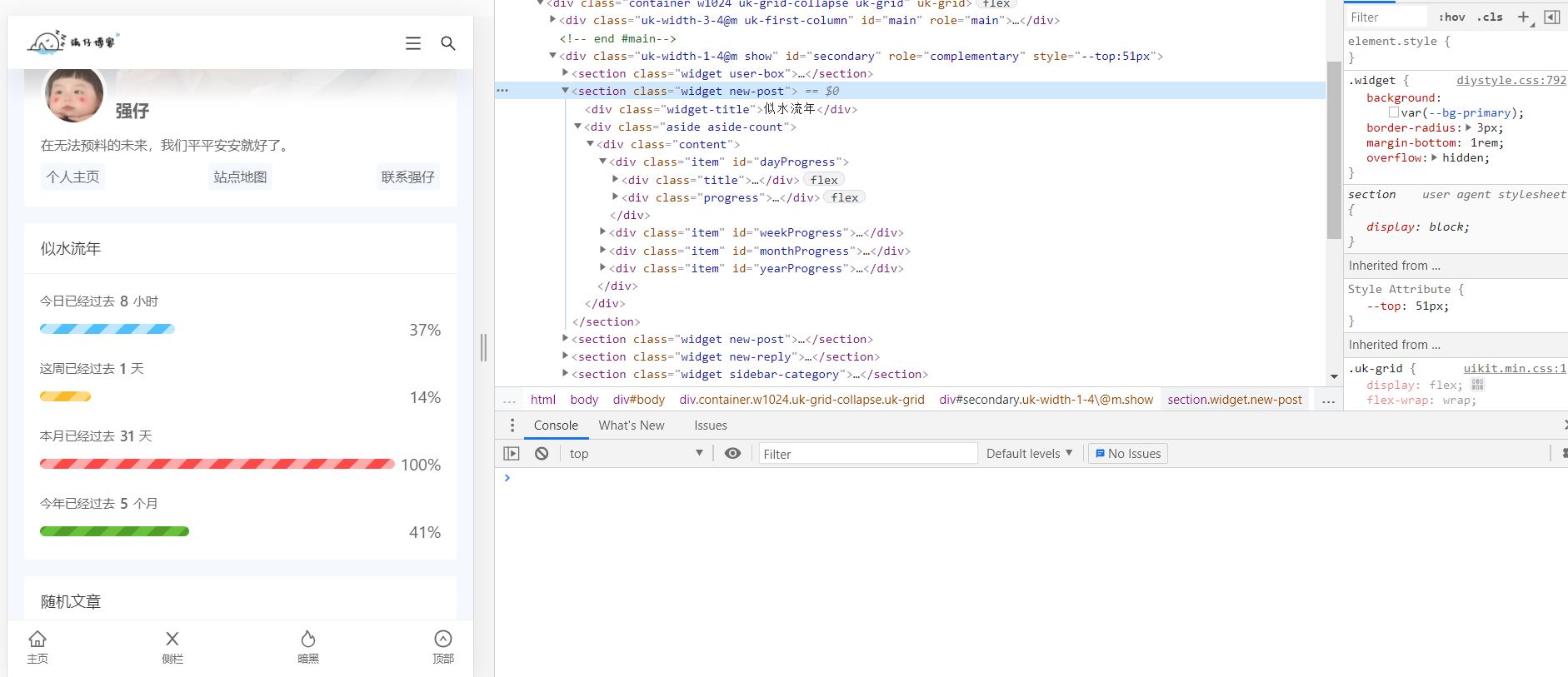Toggle the live expression eye icon

pos(732,454)
